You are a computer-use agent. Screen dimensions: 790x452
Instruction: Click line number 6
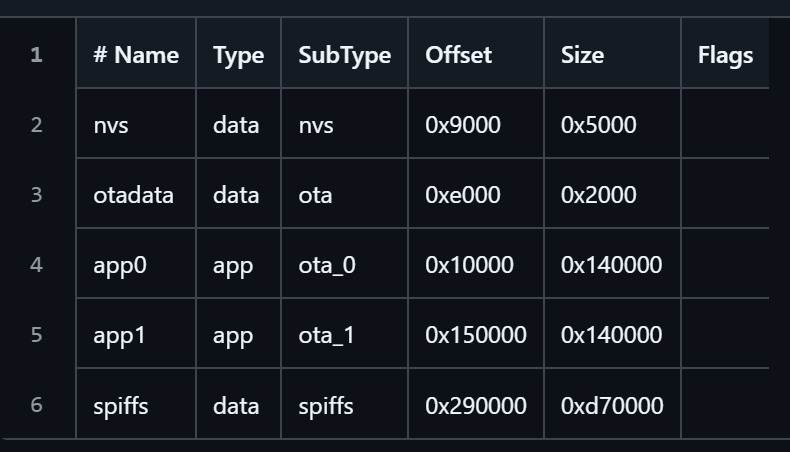37,405
